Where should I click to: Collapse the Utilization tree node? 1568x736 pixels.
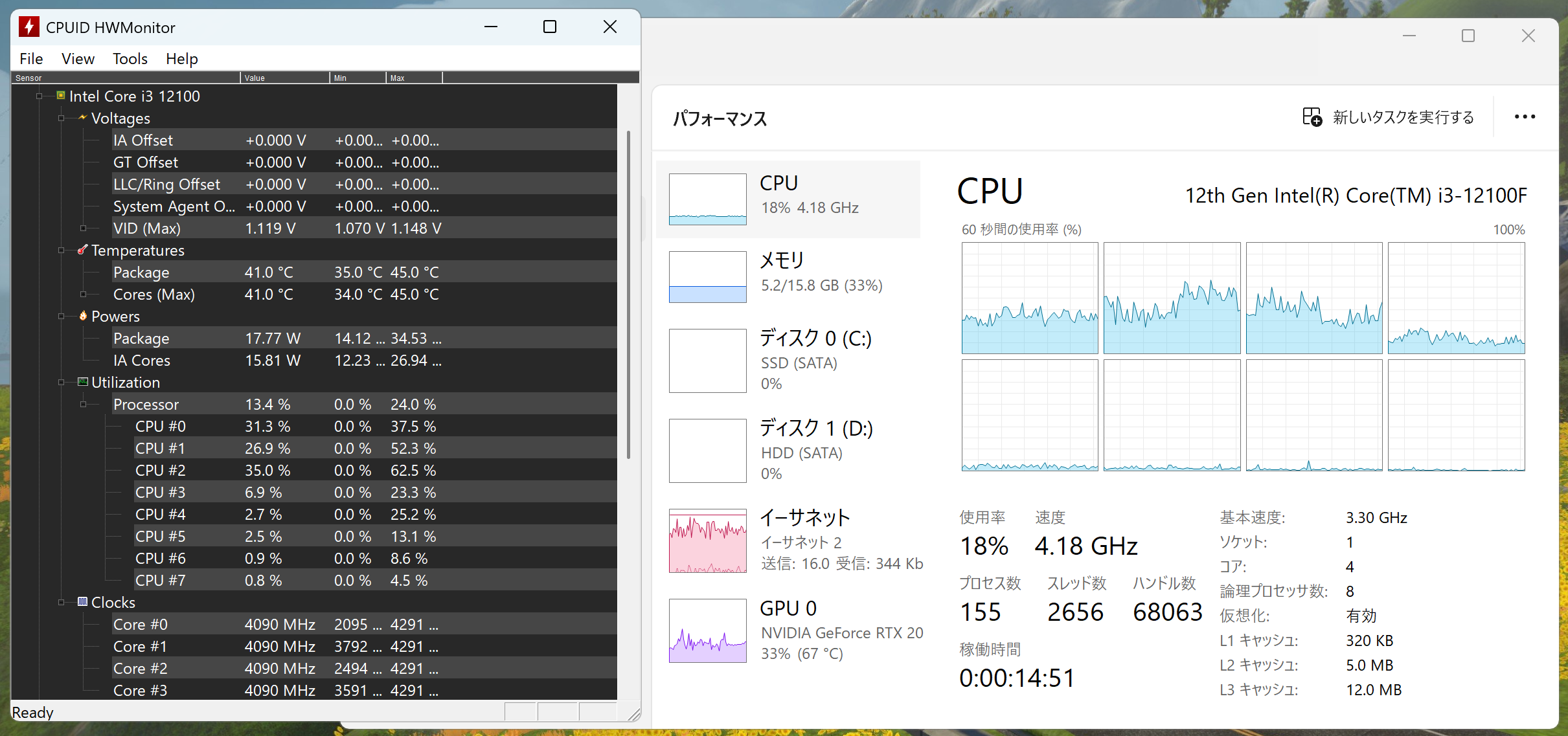tap(62, 383)
